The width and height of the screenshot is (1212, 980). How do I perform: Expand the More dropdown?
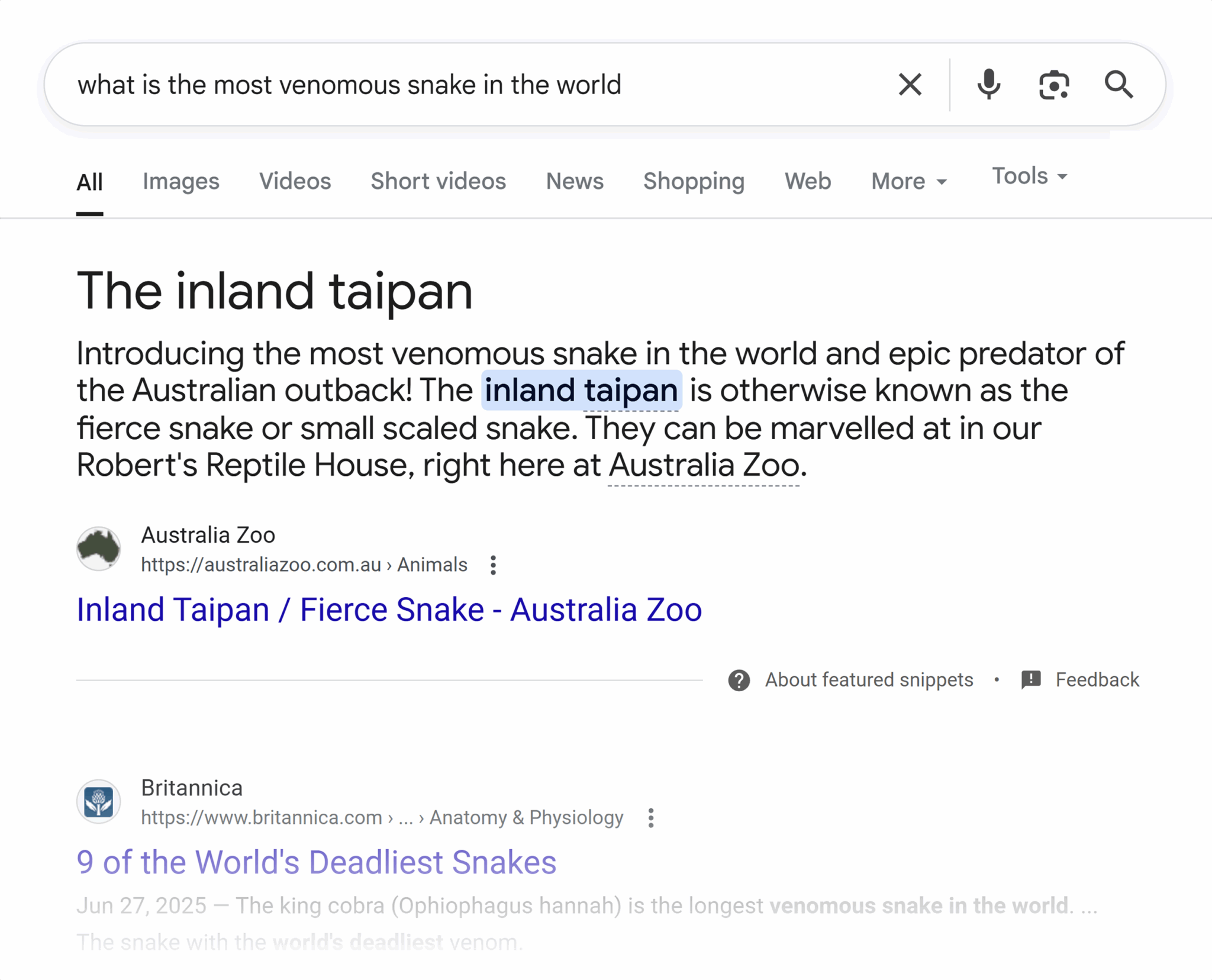[x=909, y=181]
